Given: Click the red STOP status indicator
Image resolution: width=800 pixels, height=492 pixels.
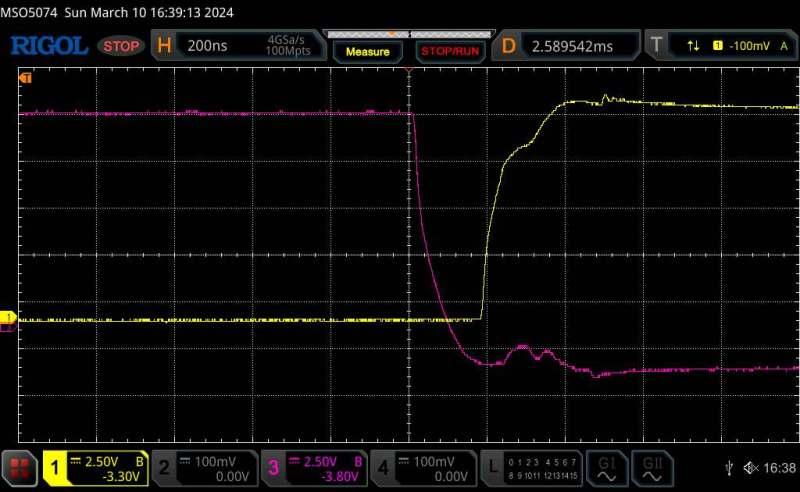Looking at the screenshot, I should 121,46.
